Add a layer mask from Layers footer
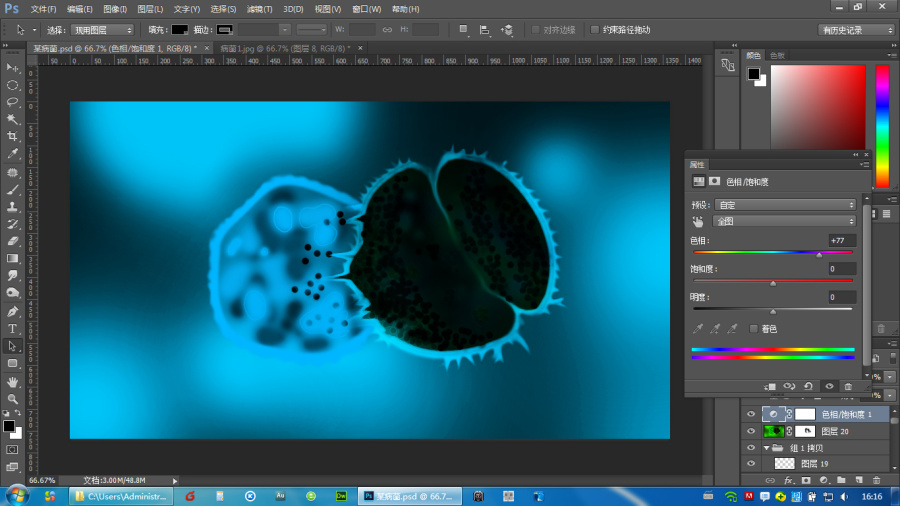Viewport: 900px width, 506px height. [806, 480]
